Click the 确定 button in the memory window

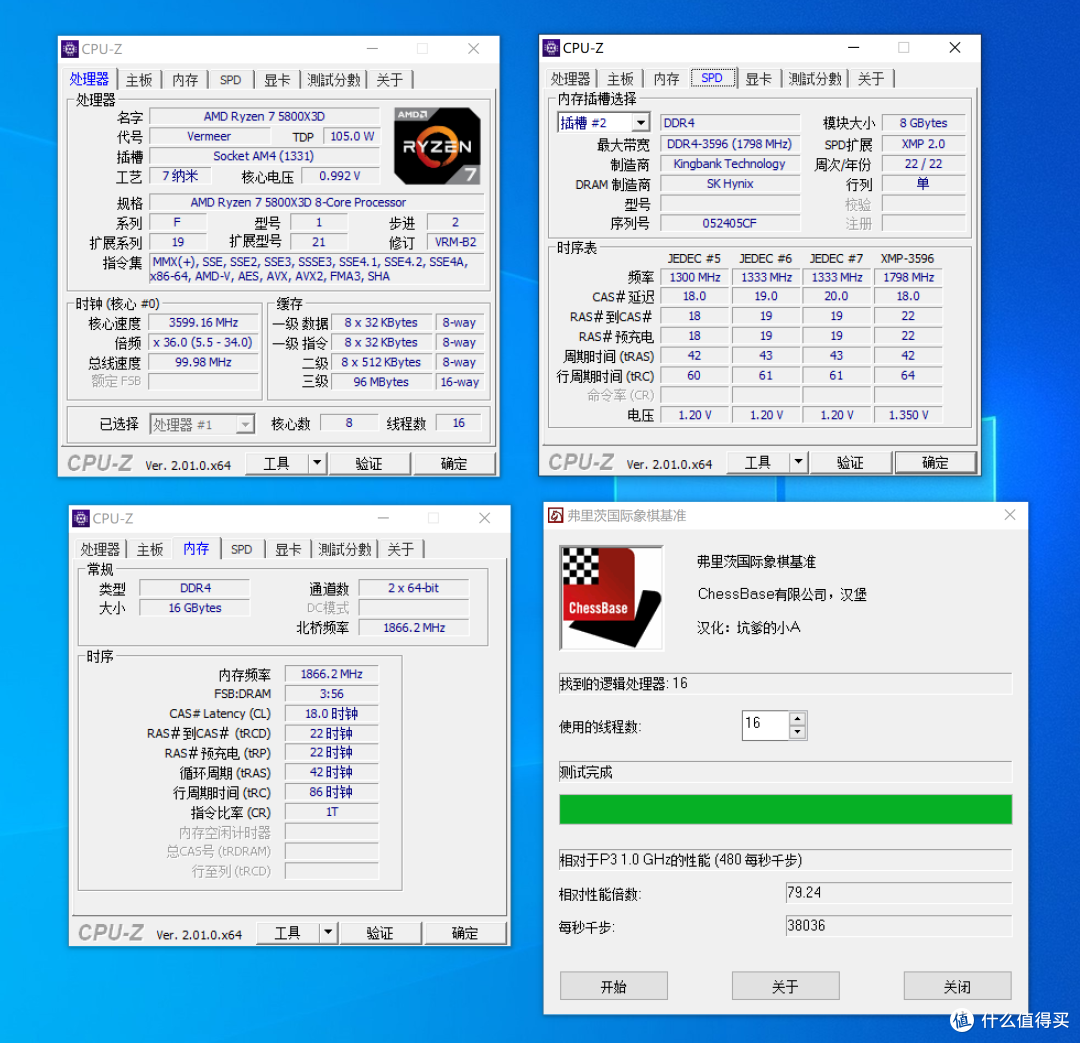click(x=465, y=933)
